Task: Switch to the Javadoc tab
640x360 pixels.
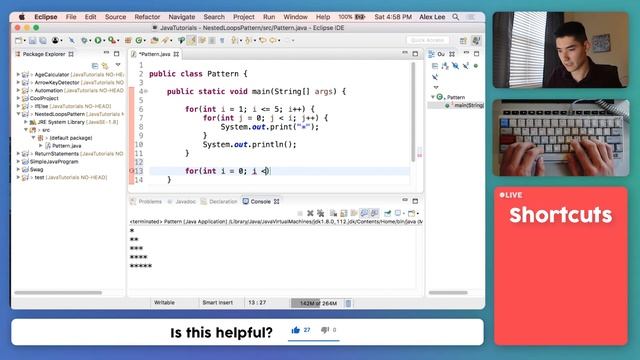Action: 182,202
